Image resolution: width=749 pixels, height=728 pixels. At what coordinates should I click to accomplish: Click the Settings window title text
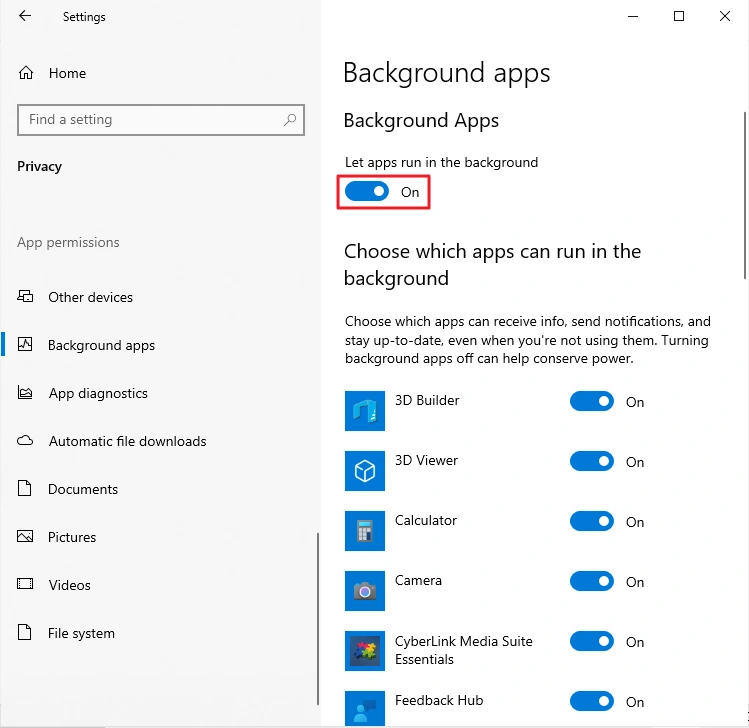[x=84, y=17]
